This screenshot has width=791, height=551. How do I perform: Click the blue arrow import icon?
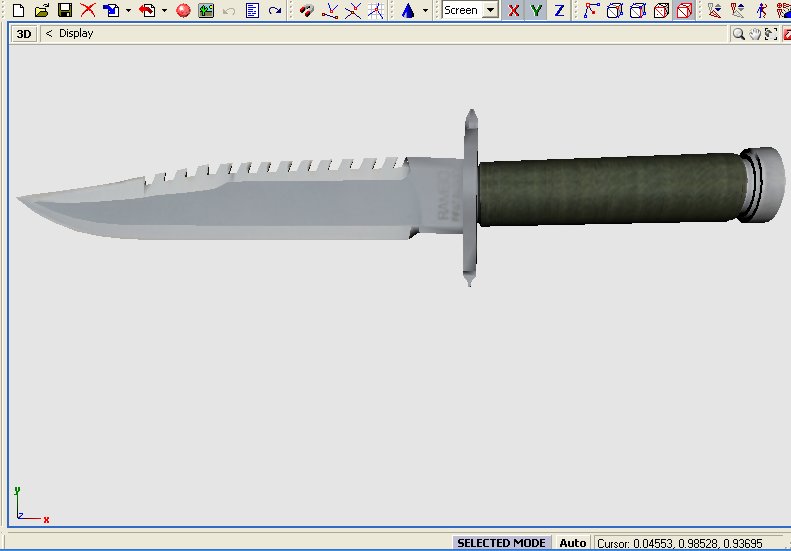(x=110, y=10)
